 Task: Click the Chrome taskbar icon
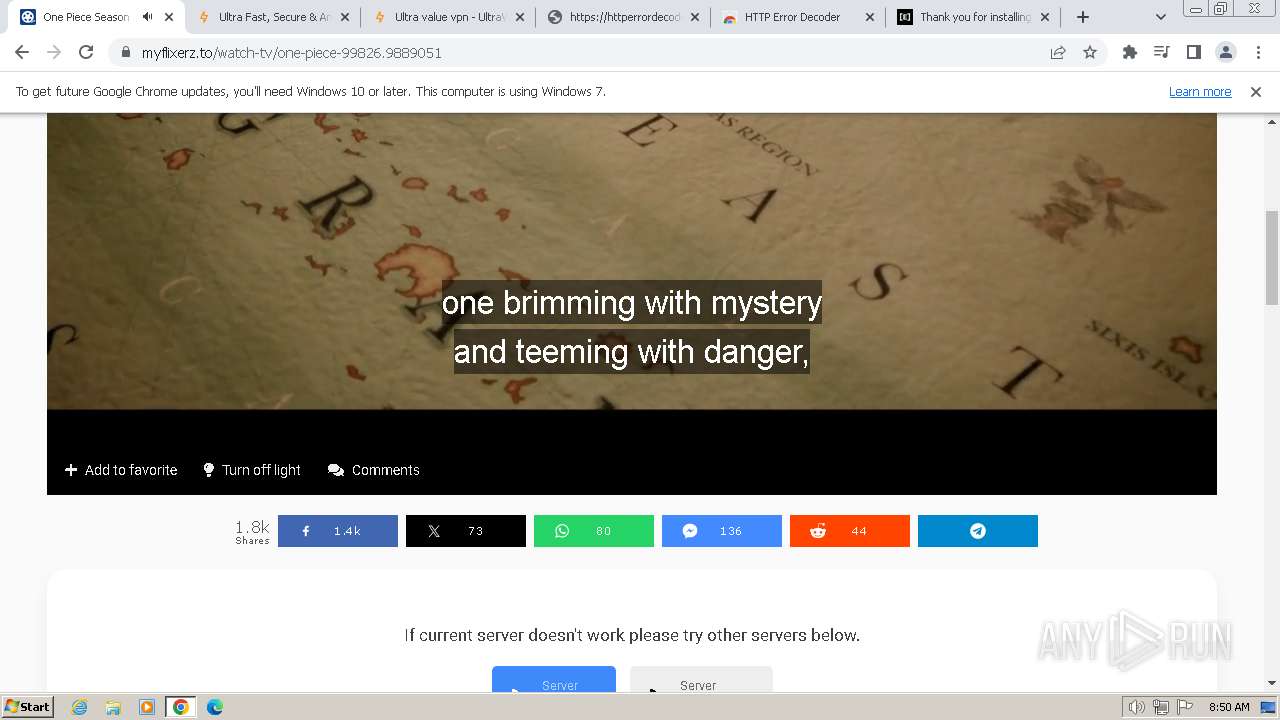point(180,707)
